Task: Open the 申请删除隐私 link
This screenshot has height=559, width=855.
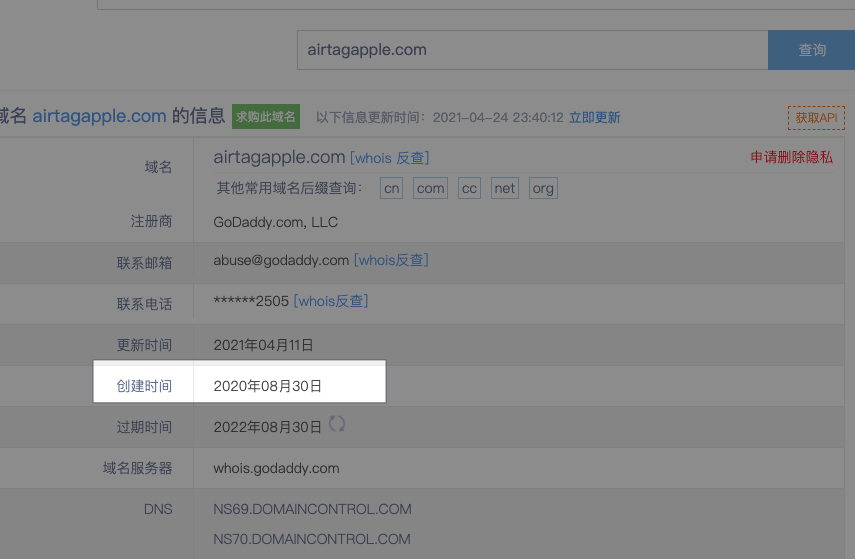Action: pyautogui.click(x=791, y=157)
